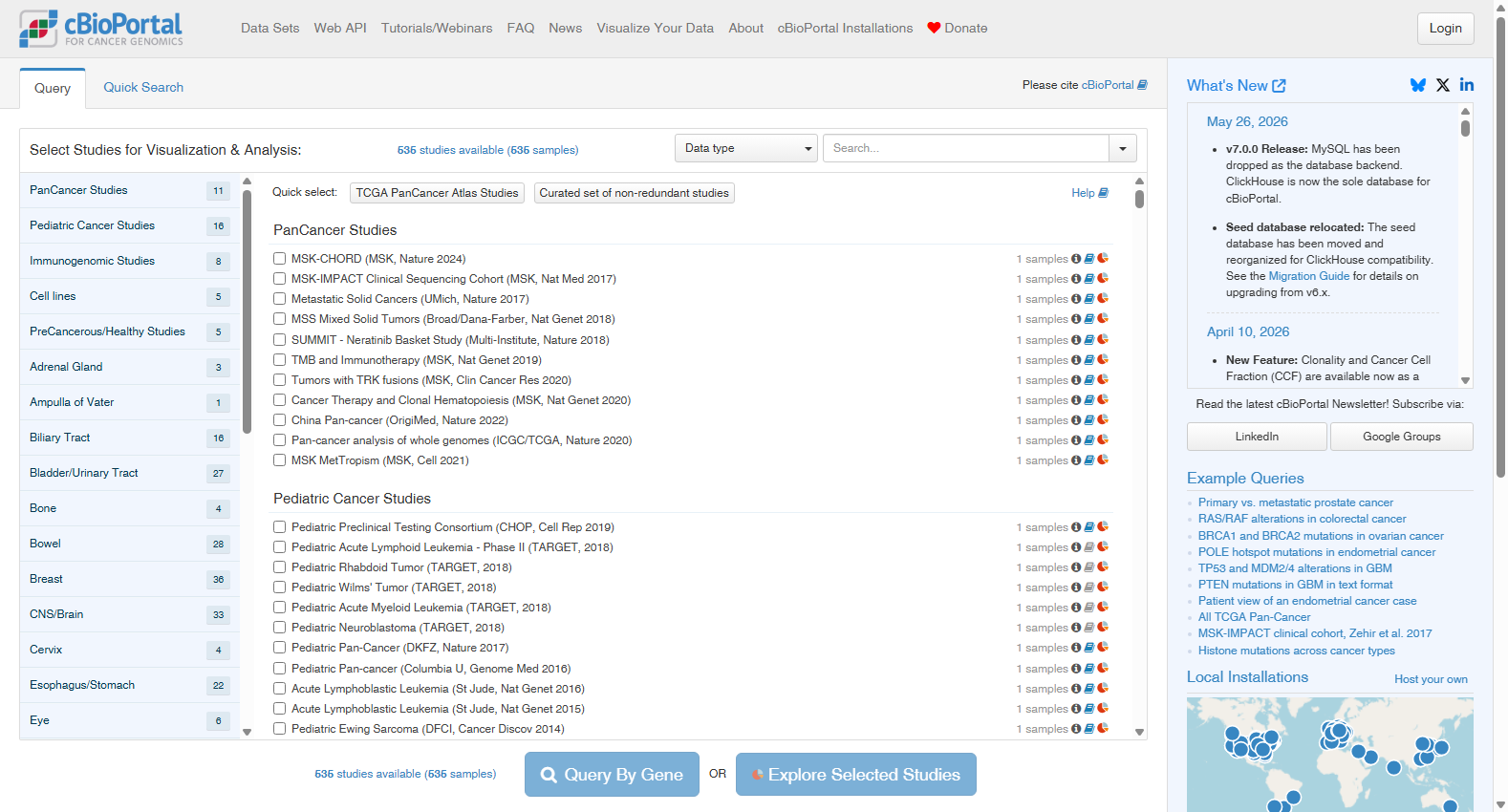The height and width of the screenshot is (812, 1508).
Task: Tick Cancer Therapy and Clonal Hematopoiesis checkbox
Action: [x=280, y=400]
